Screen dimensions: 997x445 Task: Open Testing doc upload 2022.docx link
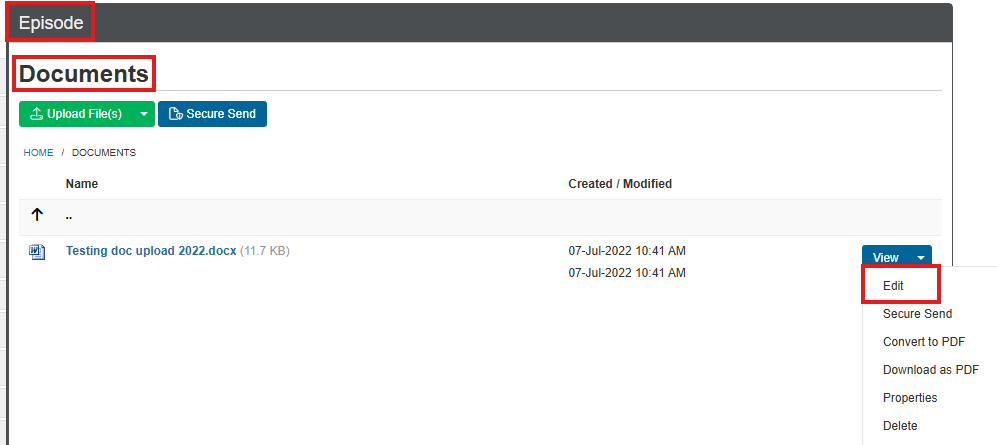click(151, 251)
